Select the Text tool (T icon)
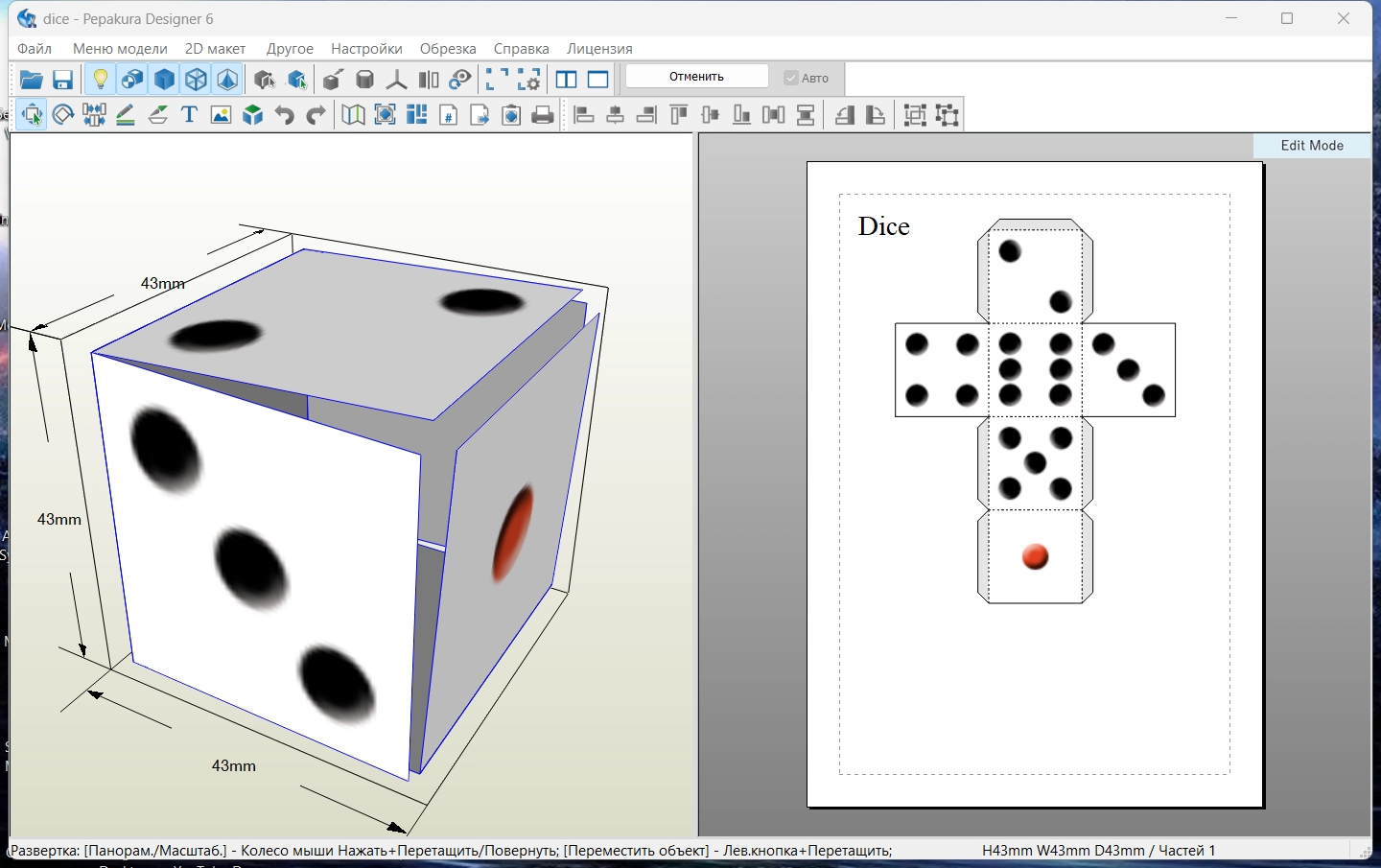This screenshot has width=1381, height=868. pos(189,115)
